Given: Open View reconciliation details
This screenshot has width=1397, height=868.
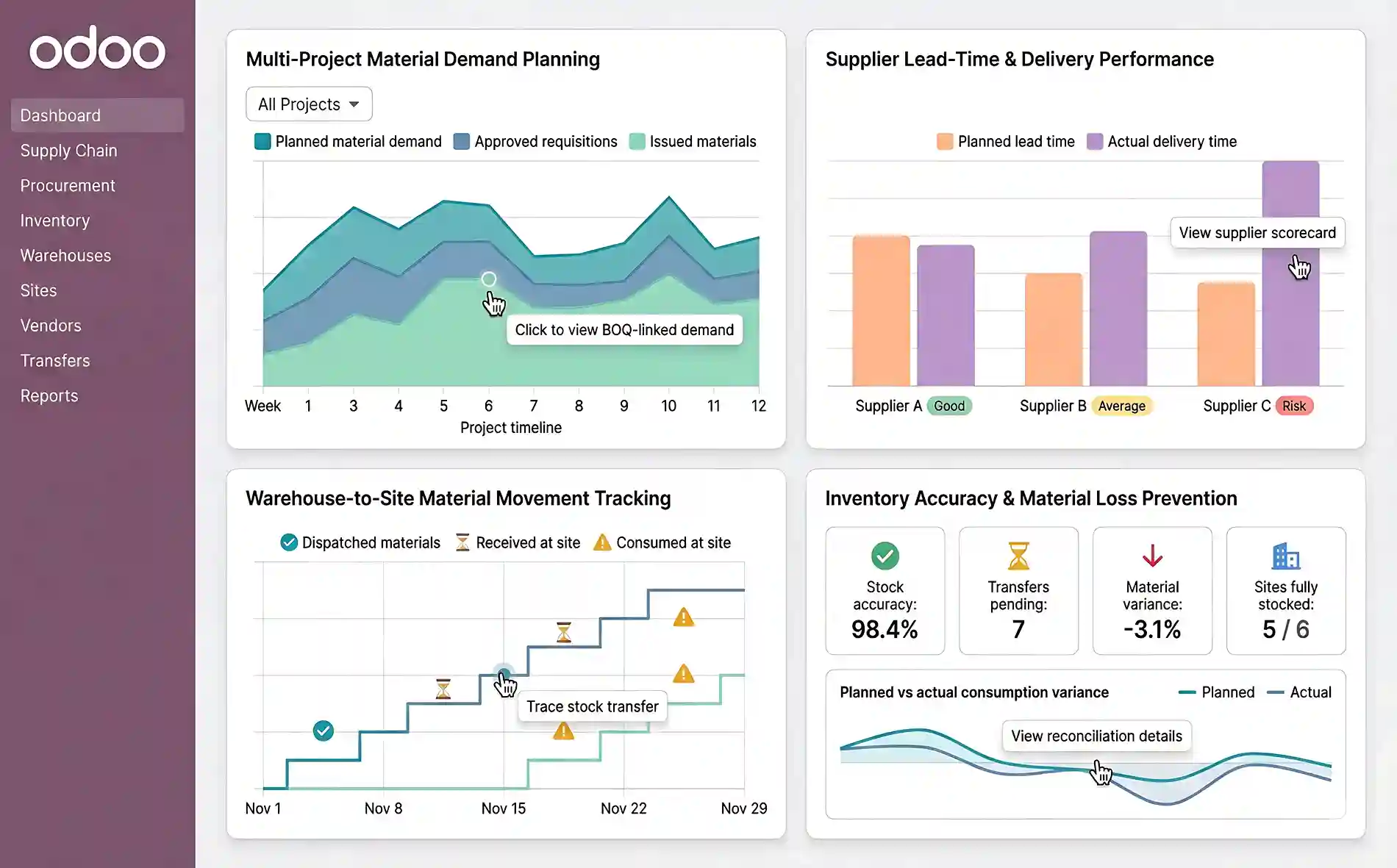Looking at the screenshot, I should (x=1096, y=736).
